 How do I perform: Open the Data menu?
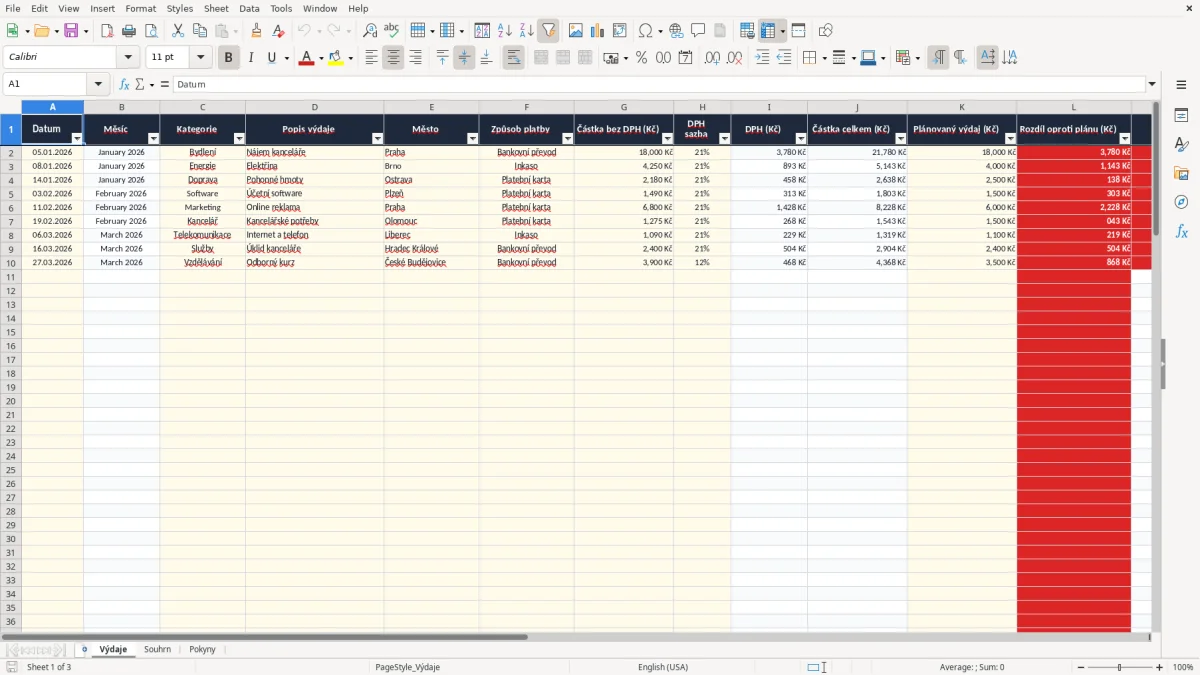249,8
